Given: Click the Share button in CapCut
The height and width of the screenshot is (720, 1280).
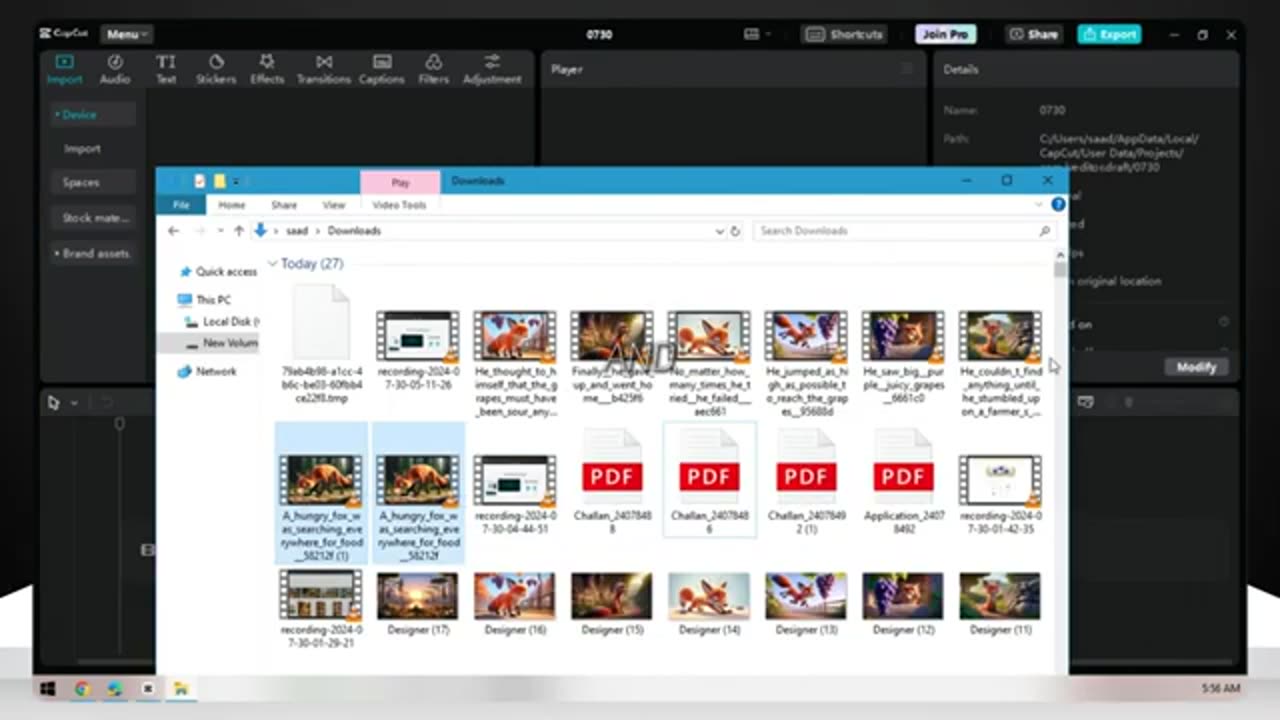Looking at the screenshot, I should [x=1034, y=34].
